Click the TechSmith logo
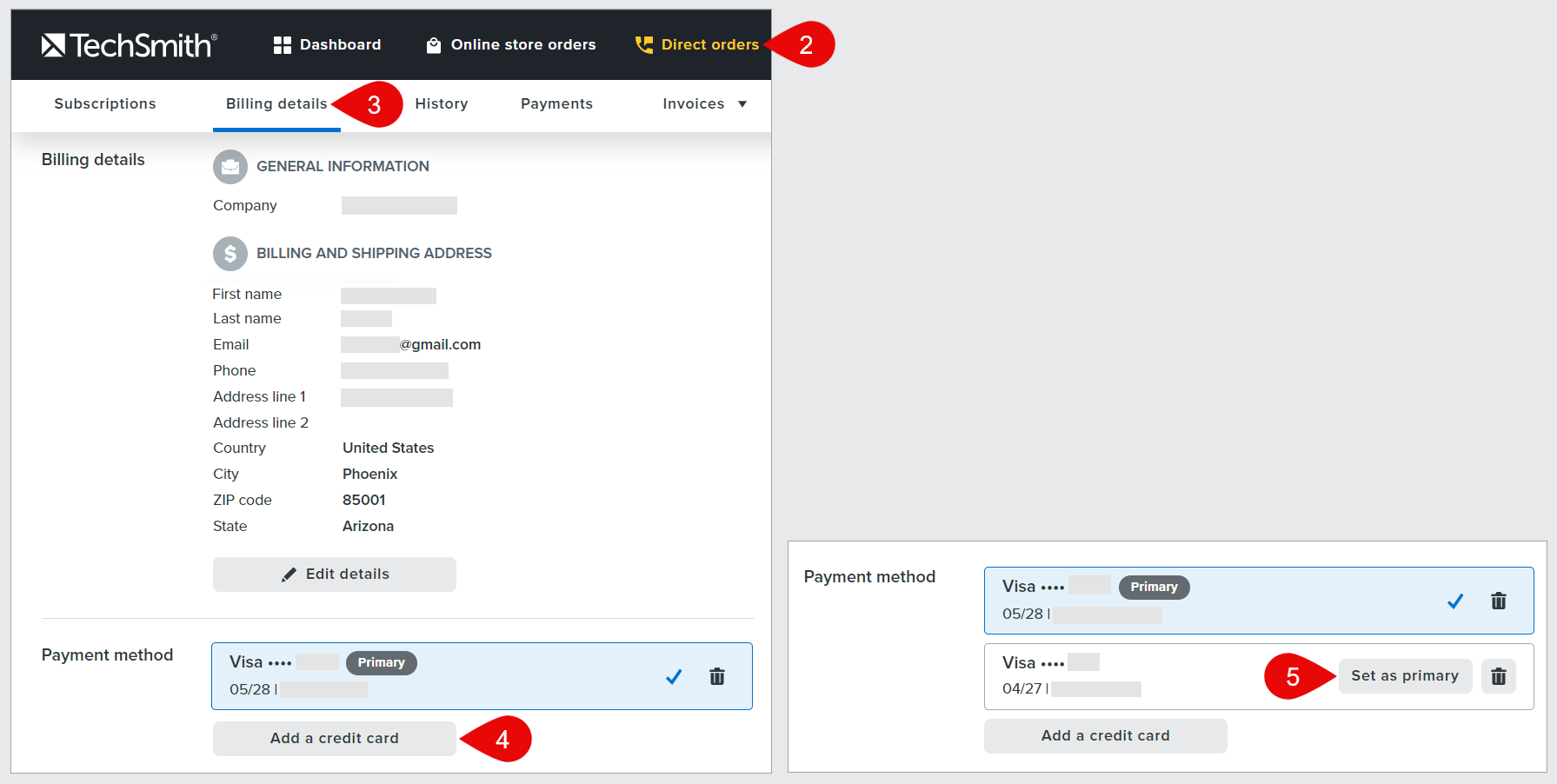The width and height of the screenshot is (1557, 784). tap(129, 45)
